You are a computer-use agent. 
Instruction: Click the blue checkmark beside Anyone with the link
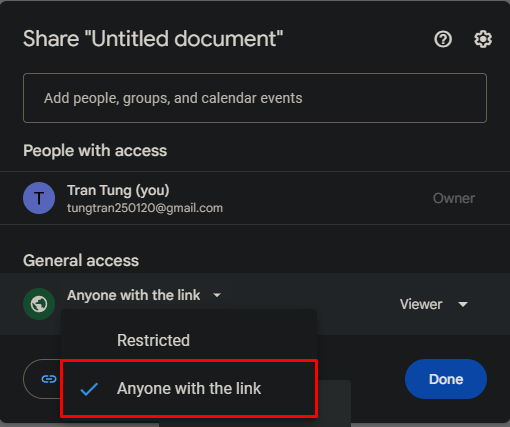tap(89, 389)
